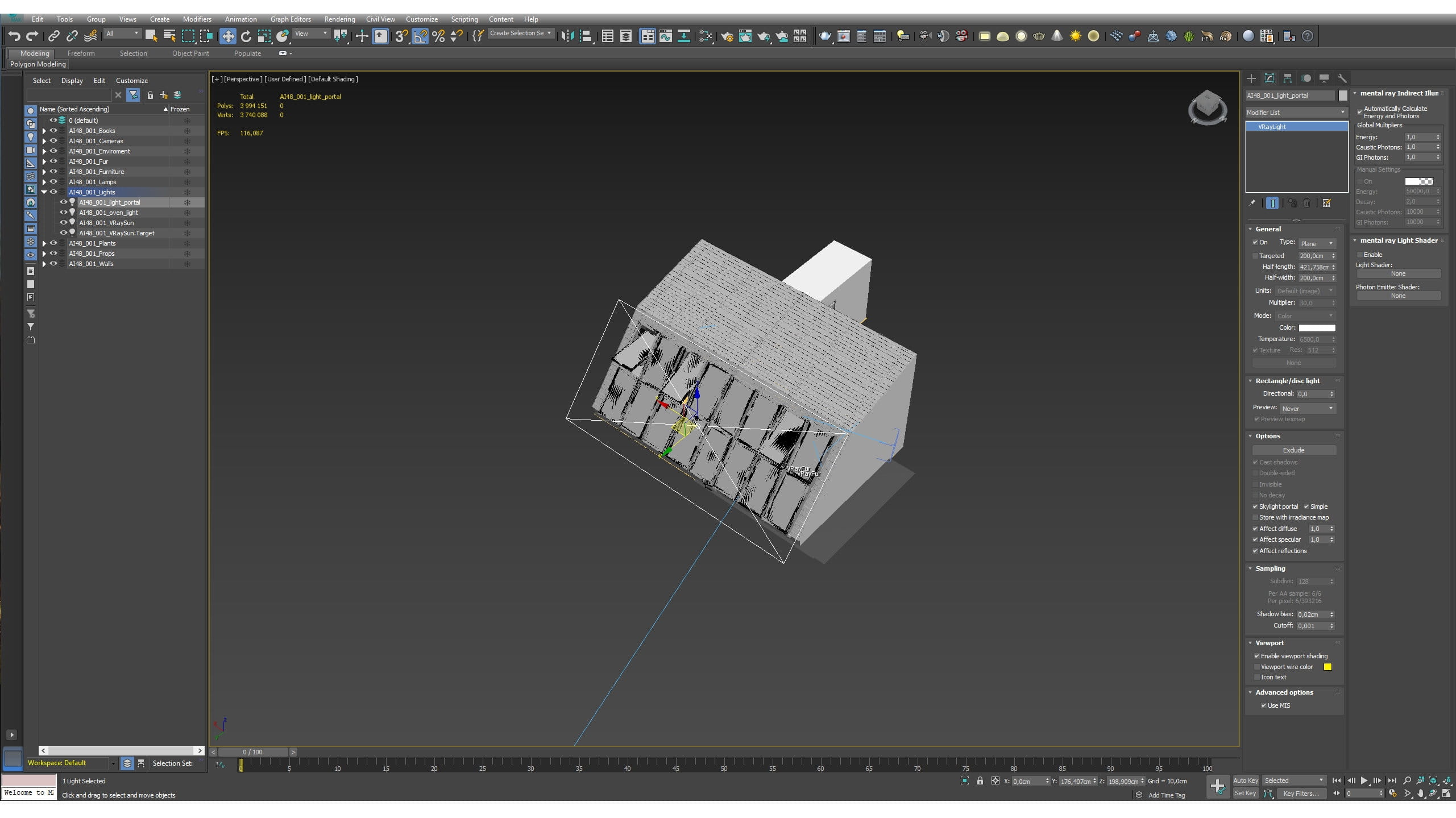Click the teapot Render Production icon

[x=824, y=36]
